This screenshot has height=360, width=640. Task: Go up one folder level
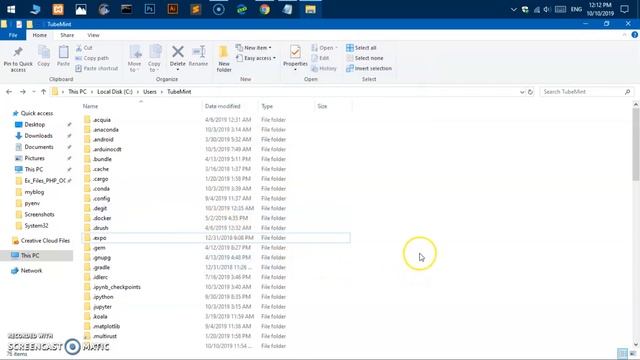43,92
